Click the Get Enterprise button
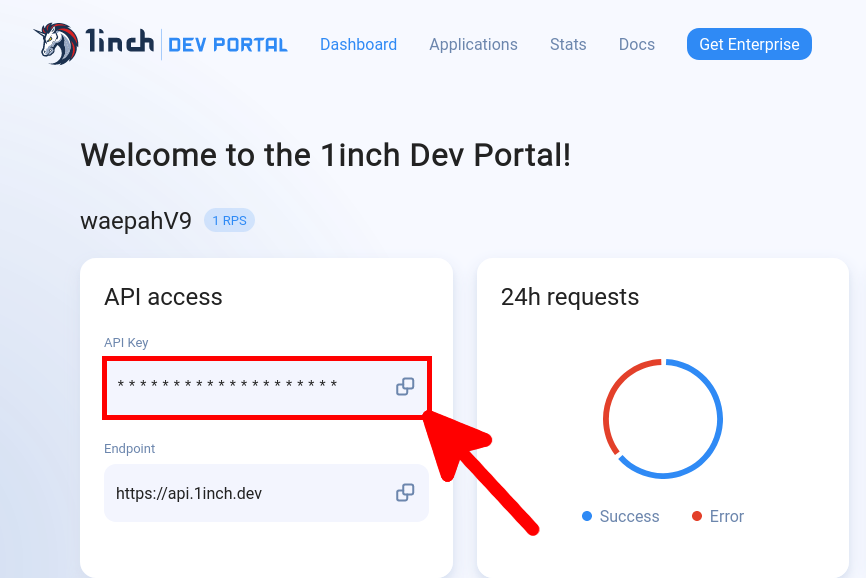This screenshot has width=866, height=578. [x=748, y=44]
